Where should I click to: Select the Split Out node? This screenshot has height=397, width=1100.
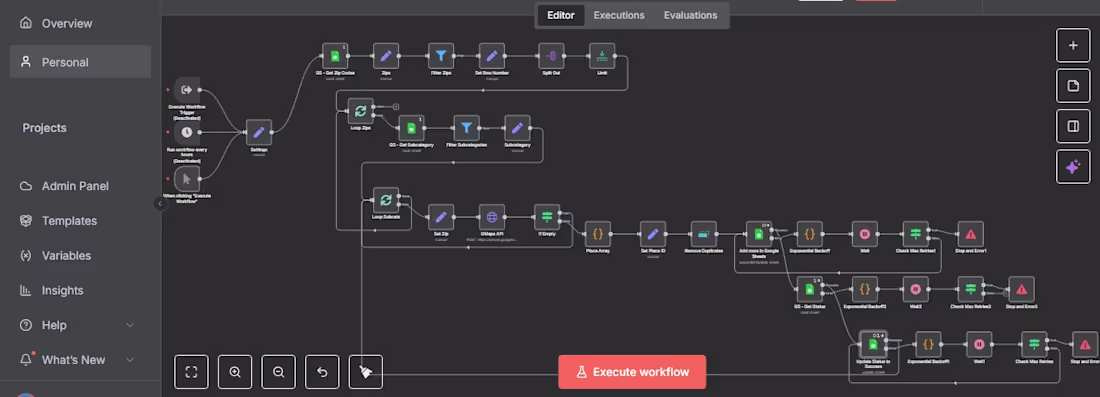551,55
